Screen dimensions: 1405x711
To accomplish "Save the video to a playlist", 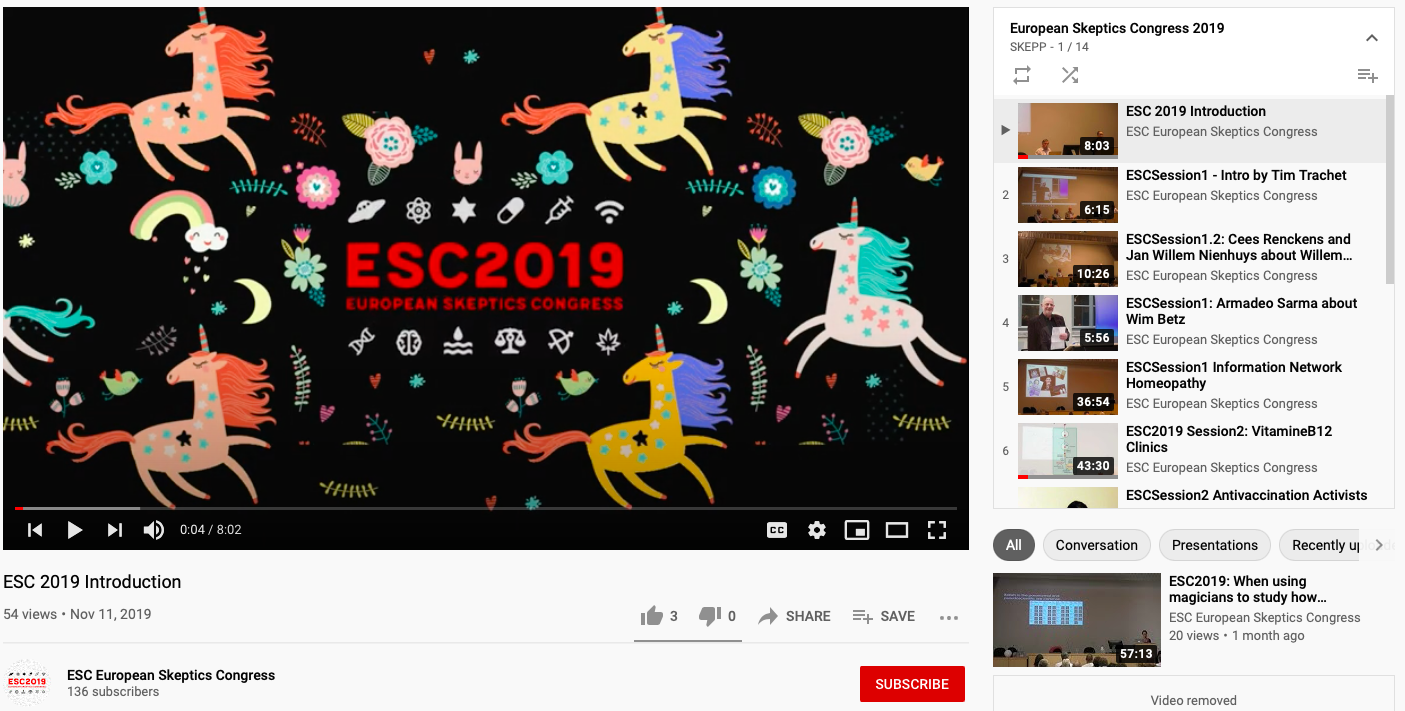I will point(884,616).
